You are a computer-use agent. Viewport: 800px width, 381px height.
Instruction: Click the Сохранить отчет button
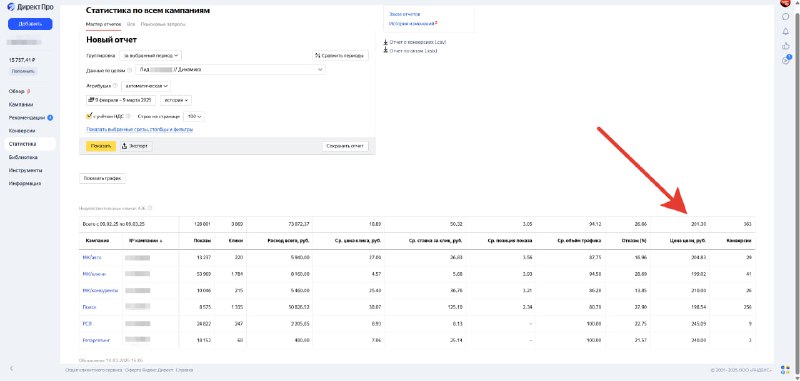345,146
